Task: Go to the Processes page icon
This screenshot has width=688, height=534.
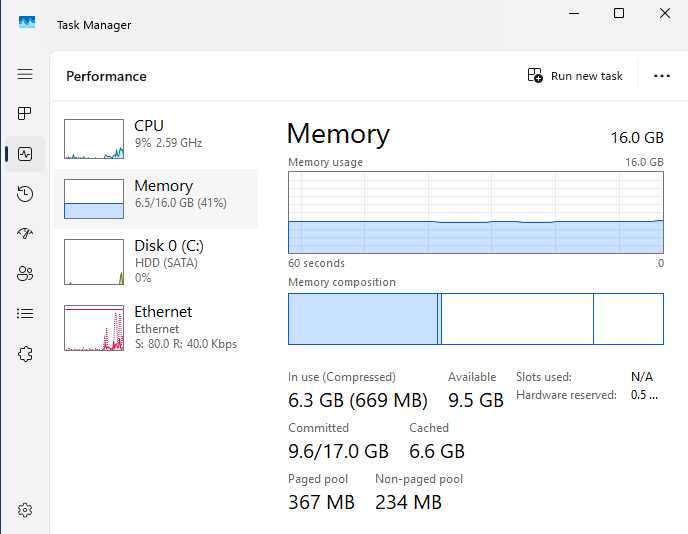Action: click(x=25, y=114)
